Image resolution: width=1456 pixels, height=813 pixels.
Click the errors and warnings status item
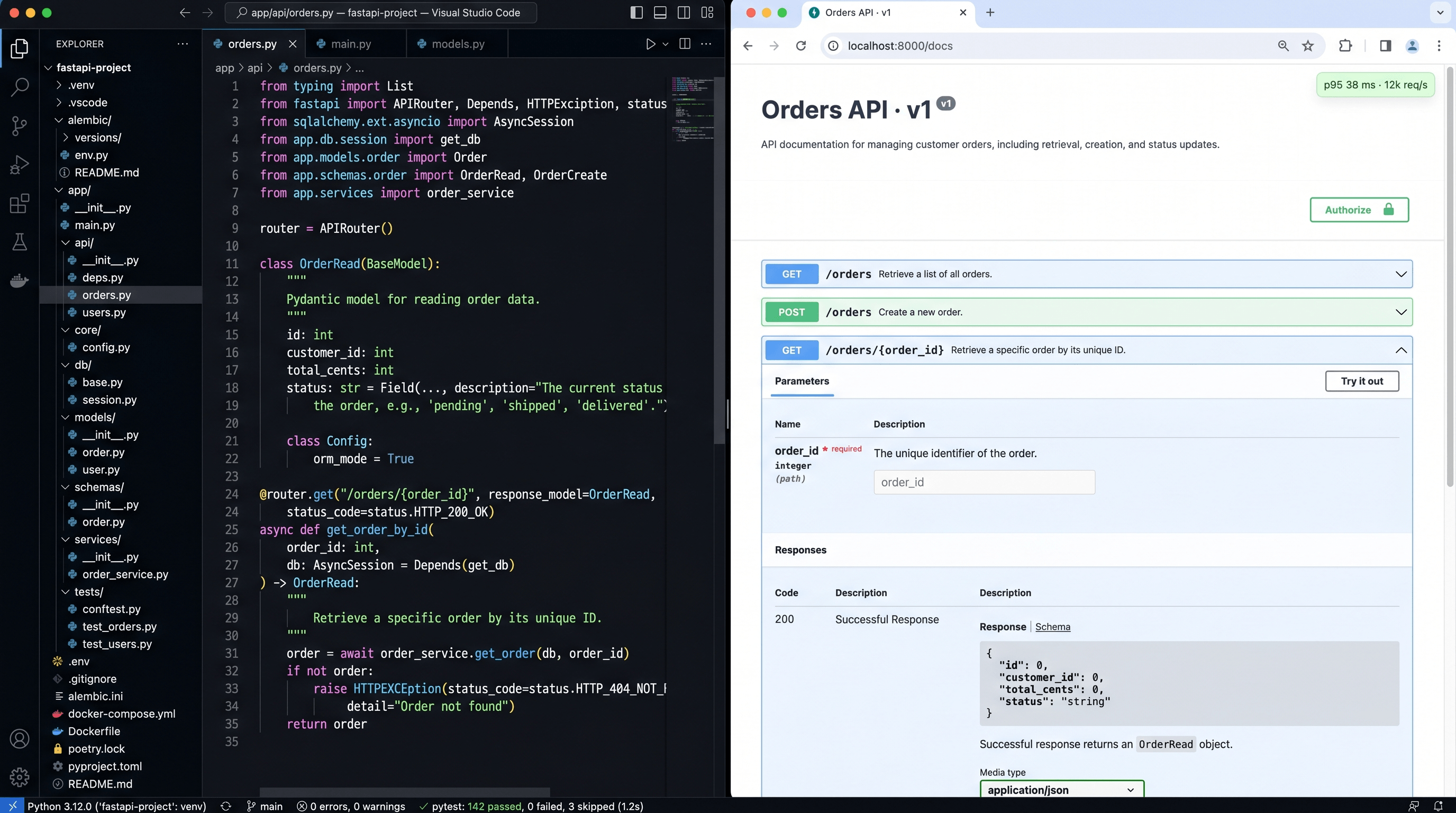pyautogui.click(x=351, y=806)
